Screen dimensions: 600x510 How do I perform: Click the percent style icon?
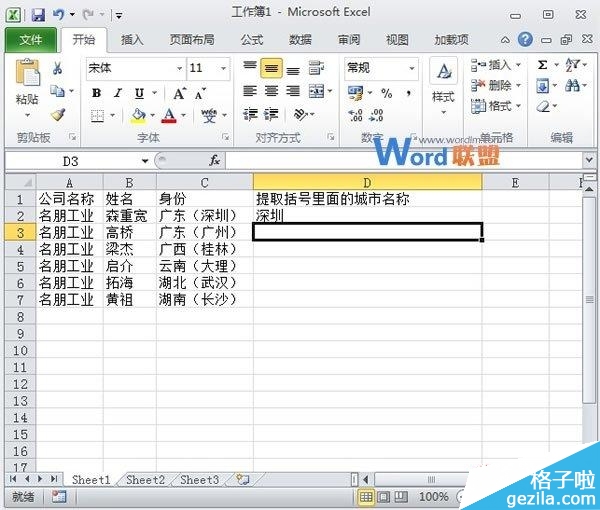click(385, 93)
